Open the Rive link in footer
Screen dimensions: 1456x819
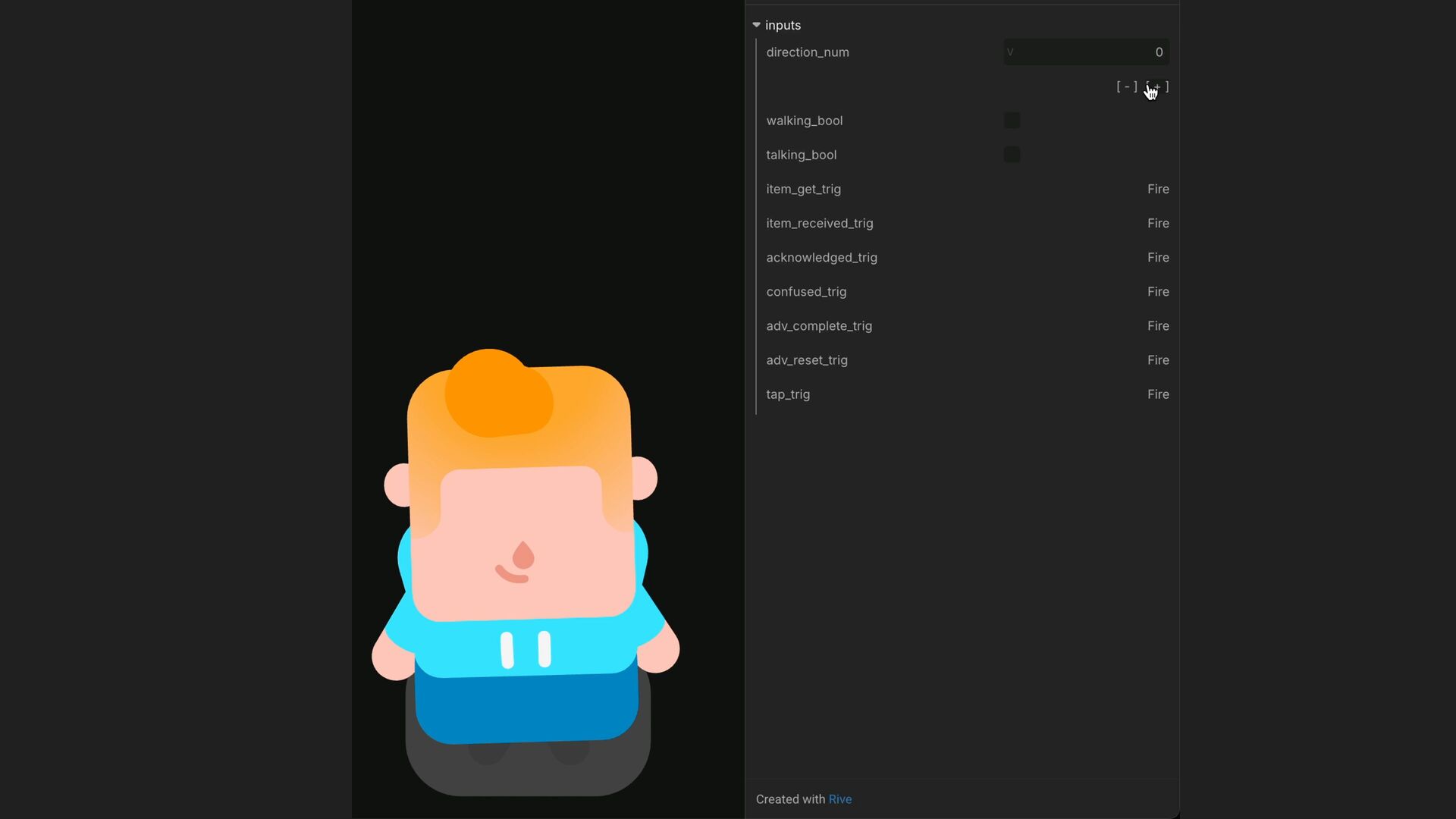point(839,799)
